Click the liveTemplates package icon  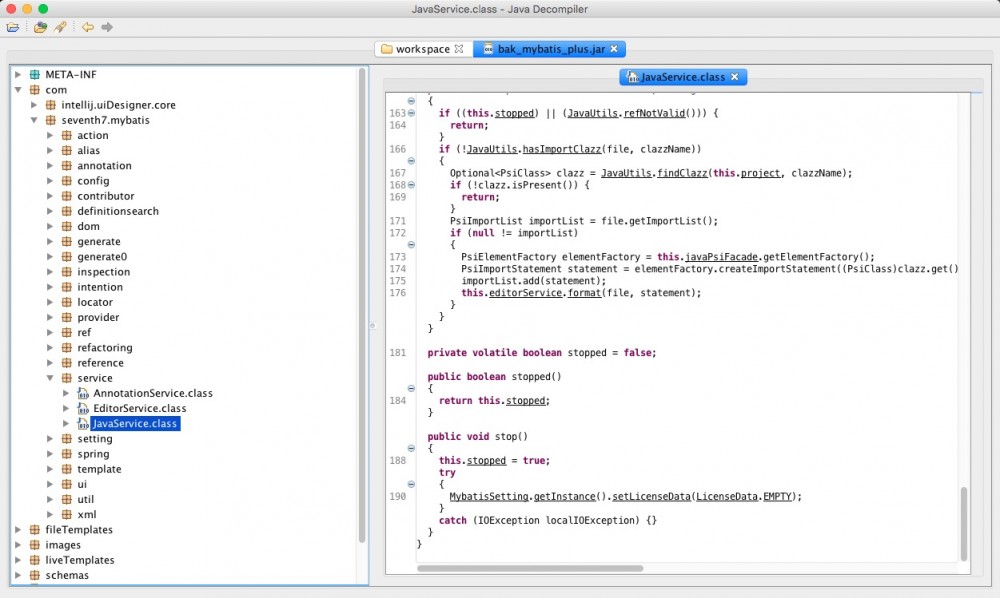(x=35, y=560)
